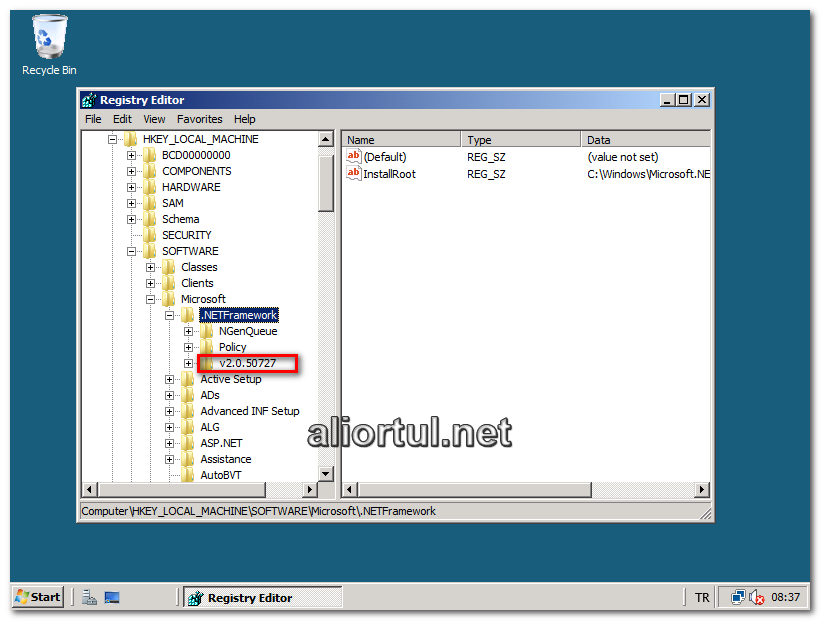Select the Advanced INF Setup key
Screen dimensions: 821x621
pos(250,411)
